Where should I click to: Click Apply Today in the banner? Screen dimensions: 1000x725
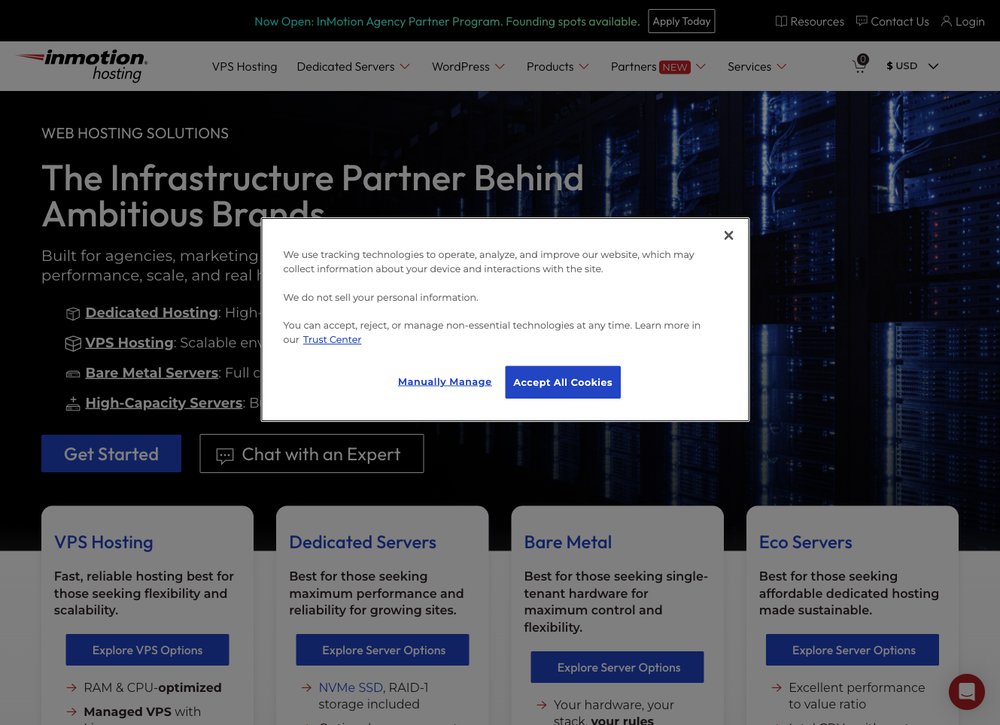point(681,21)
